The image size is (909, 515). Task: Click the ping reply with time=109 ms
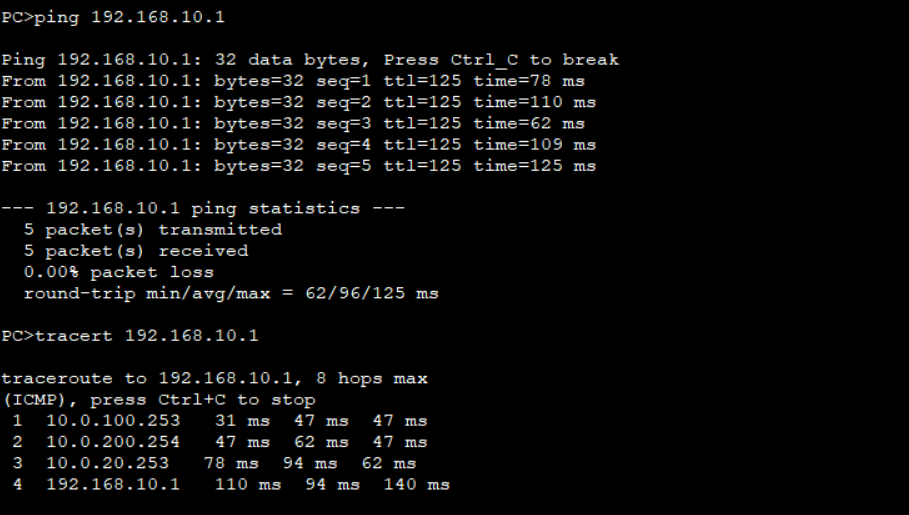click(x=299, y=145)
